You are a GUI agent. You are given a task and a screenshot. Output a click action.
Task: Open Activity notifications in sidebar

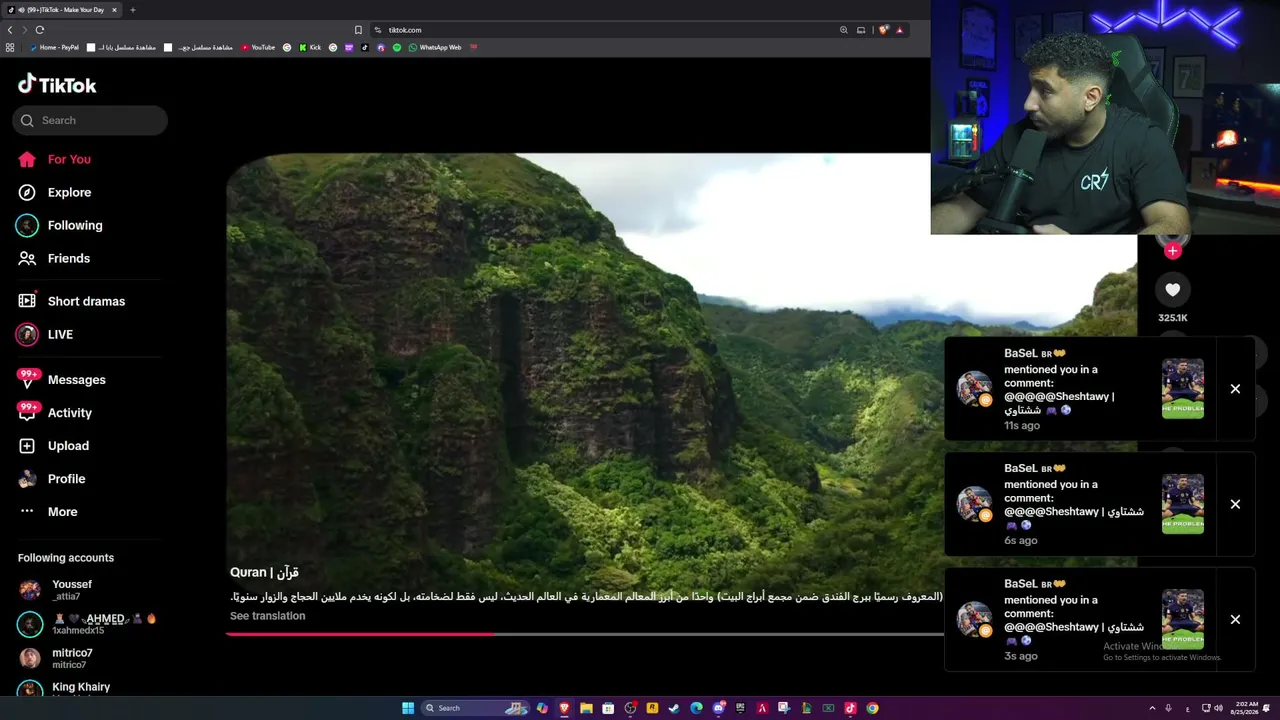[x=55, y=413]
